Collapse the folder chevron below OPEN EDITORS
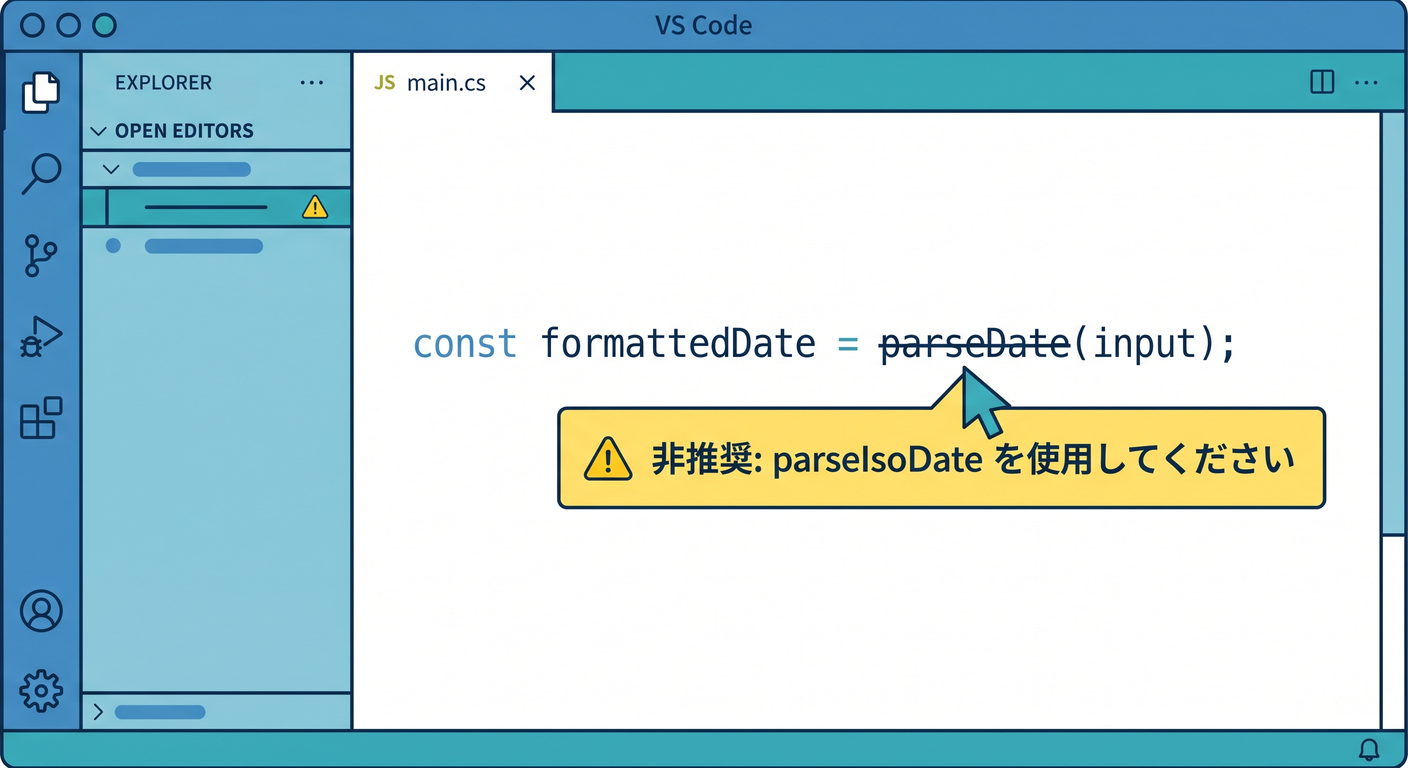The width and height of the screenshot is (1408, 768). click(111, 169)
